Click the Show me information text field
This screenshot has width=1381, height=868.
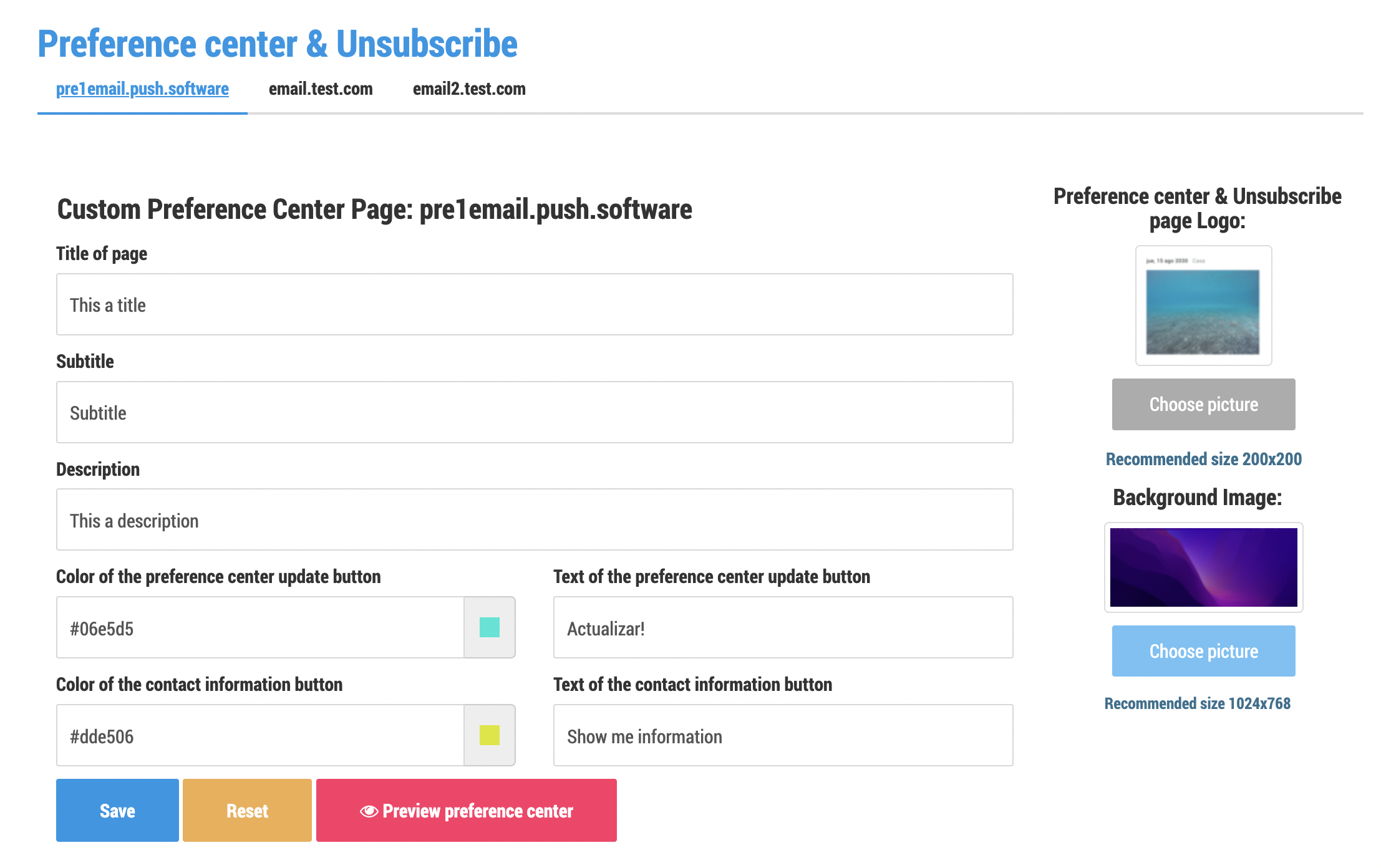783,735
